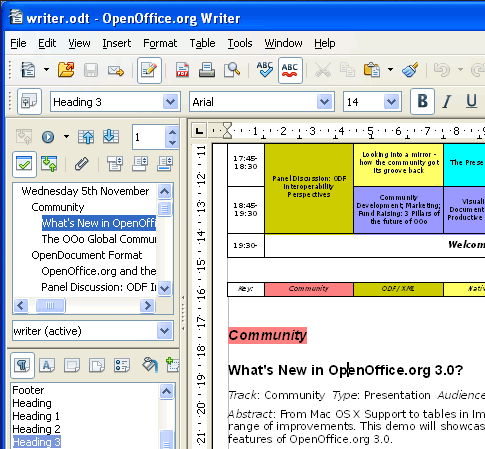Select Frame Styles icon
485x449 pixels.
72,365
